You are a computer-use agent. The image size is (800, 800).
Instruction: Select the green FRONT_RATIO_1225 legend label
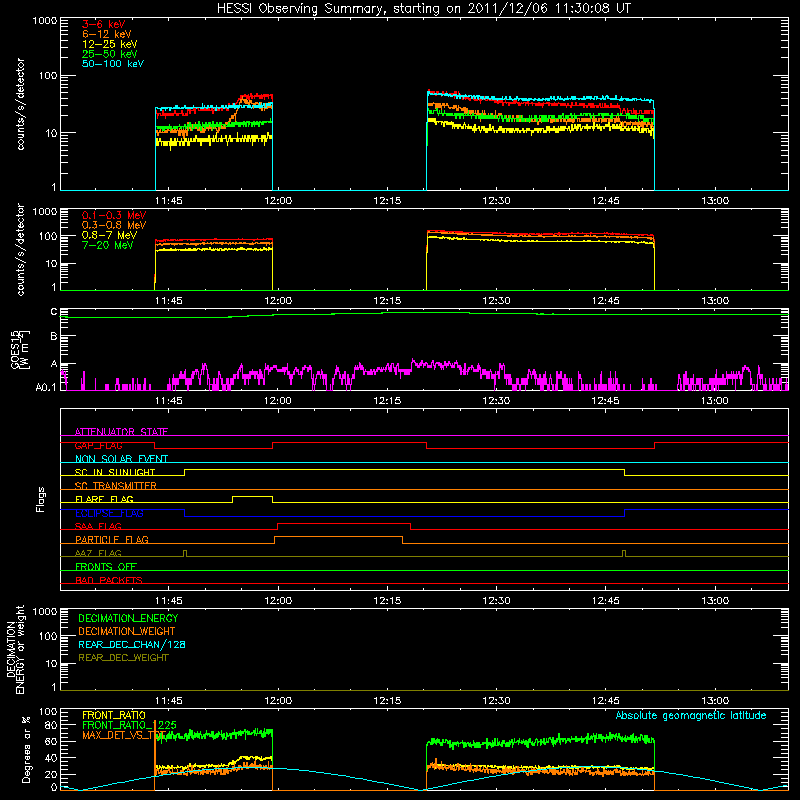[129, 725]
